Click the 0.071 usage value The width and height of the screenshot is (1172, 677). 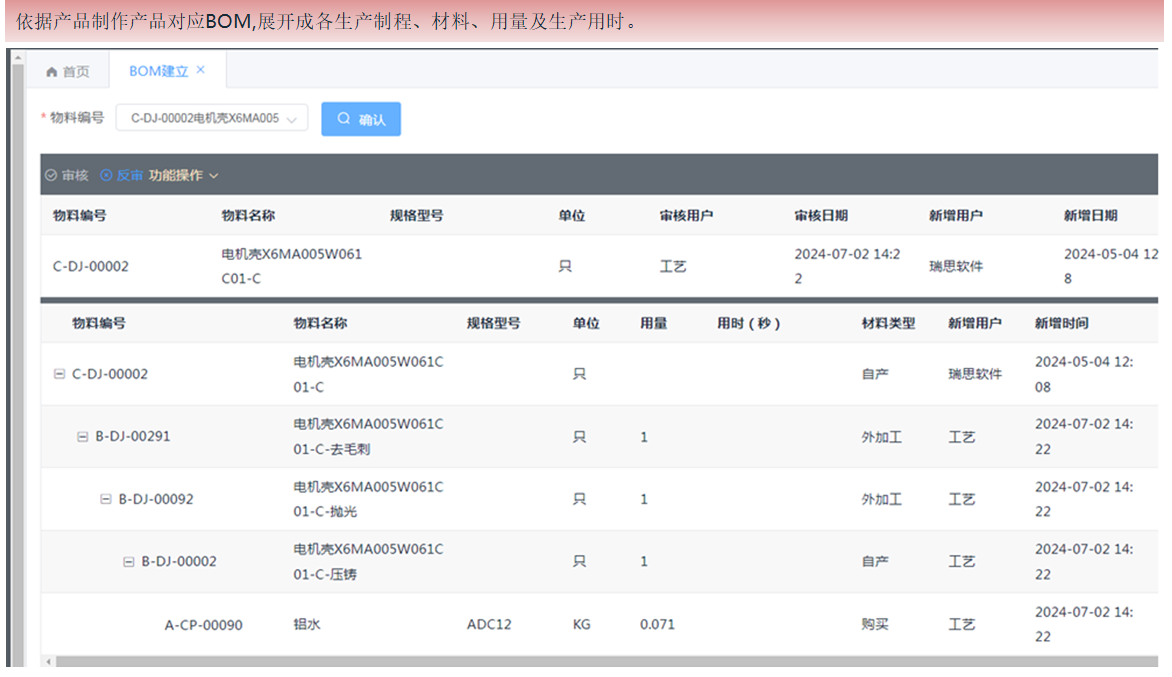coord(657,625)
